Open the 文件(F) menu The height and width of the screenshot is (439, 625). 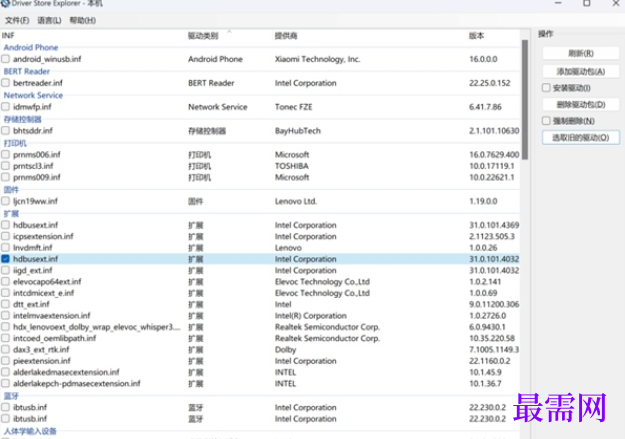click(x=17, y=20)
